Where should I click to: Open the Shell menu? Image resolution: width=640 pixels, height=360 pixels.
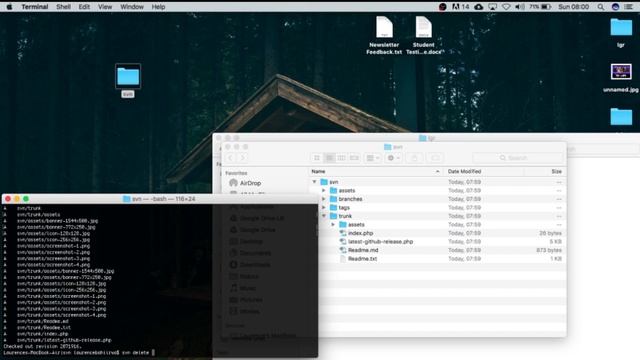coord(63,7)
